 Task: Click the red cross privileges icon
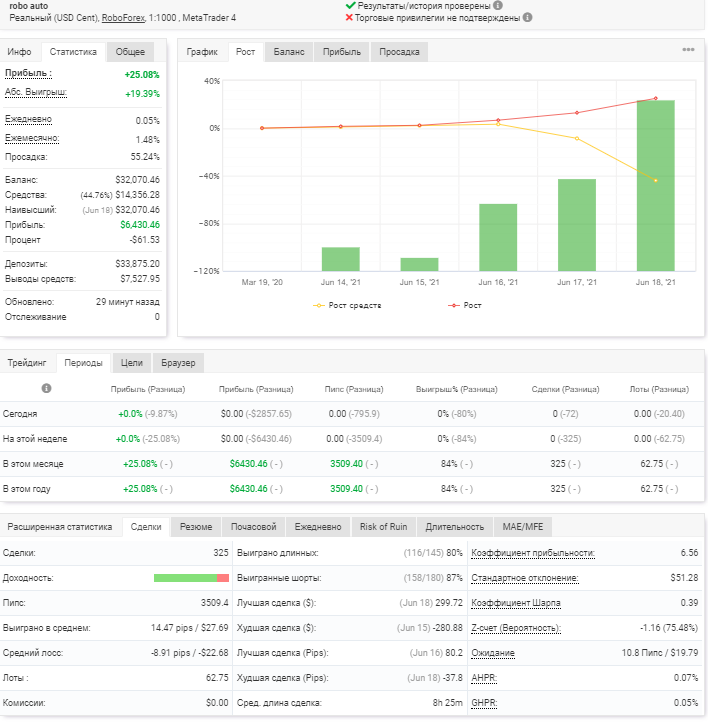[x=349, y=18]
